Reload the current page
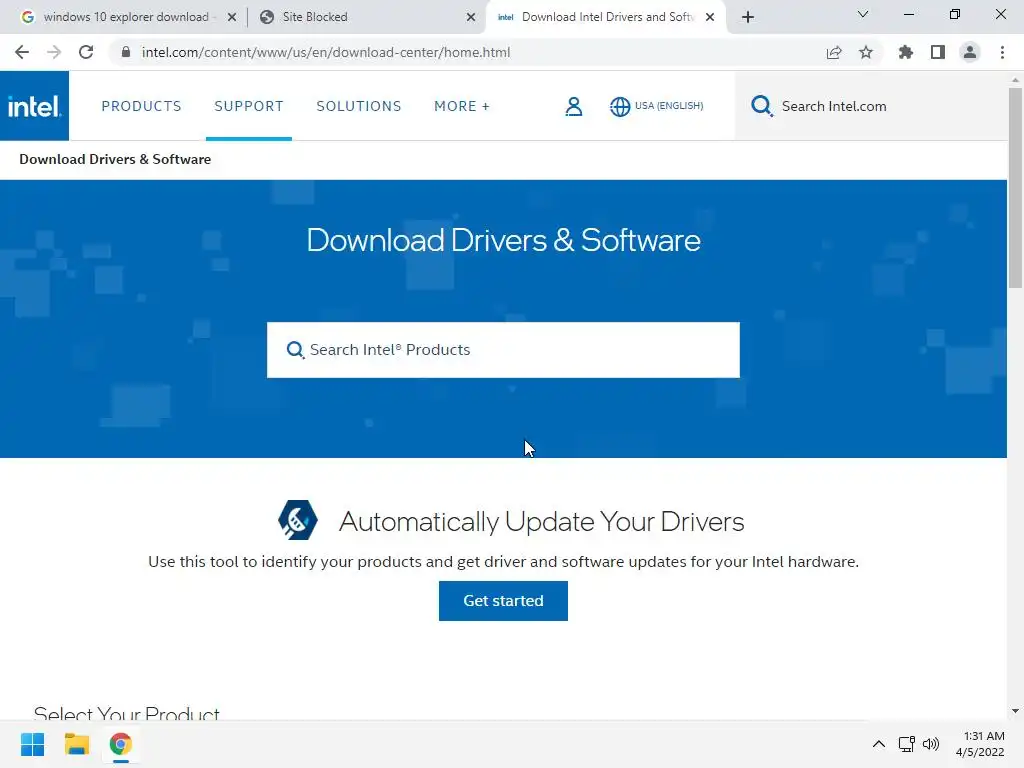The height and width of the screenshot is (768, 1024). coord(86,52)
